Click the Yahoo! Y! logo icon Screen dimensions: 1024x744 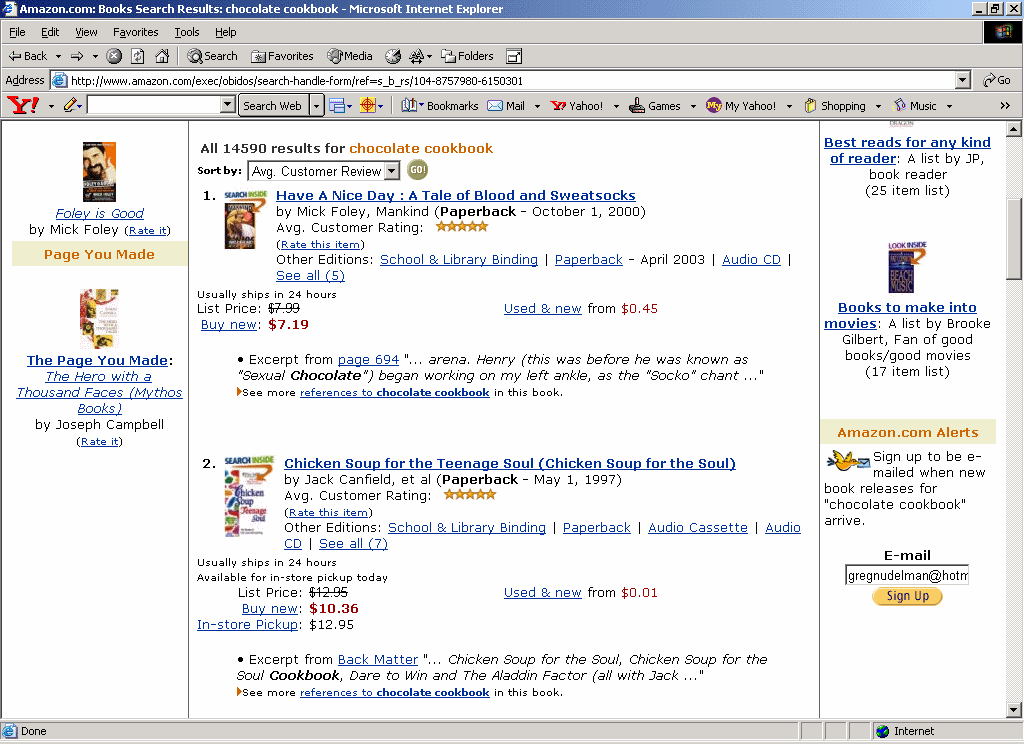coord(22,105)
